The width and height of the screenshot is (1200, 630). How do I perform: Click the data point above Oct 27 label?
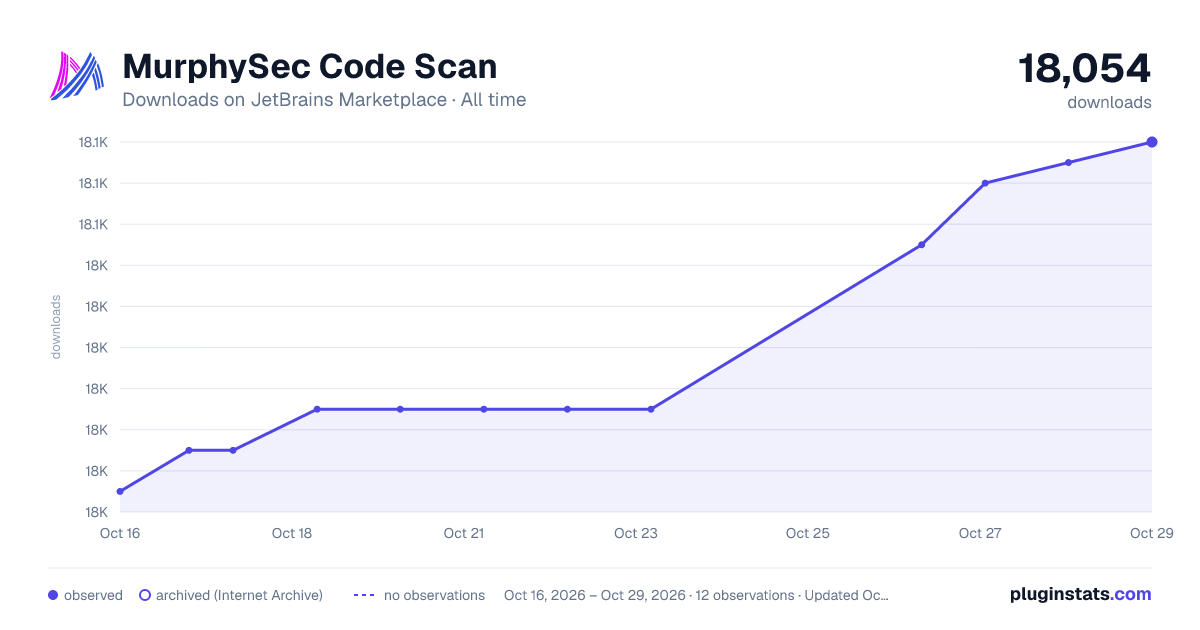(x=985, y=183)
